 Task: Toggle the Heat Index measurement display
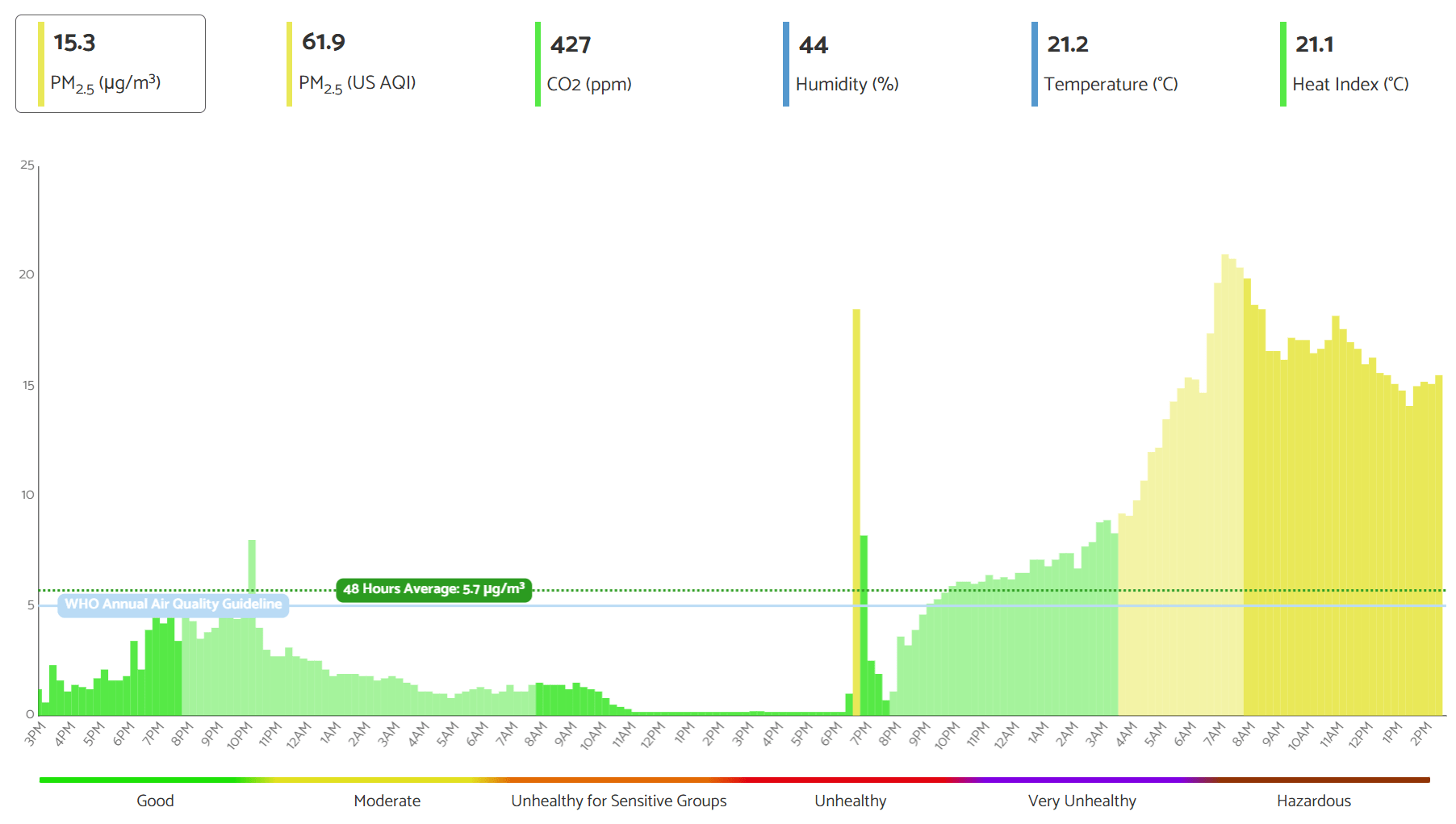click(x=1283, y=63)
